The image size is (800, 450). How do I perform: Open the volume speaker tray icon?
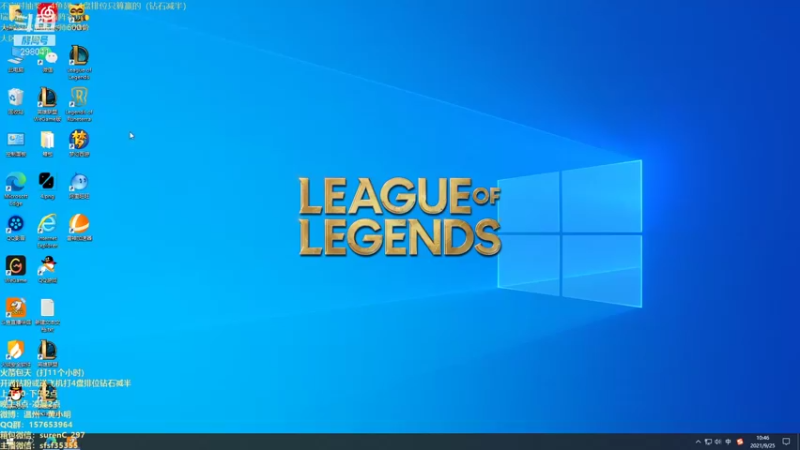click(718, 442)
